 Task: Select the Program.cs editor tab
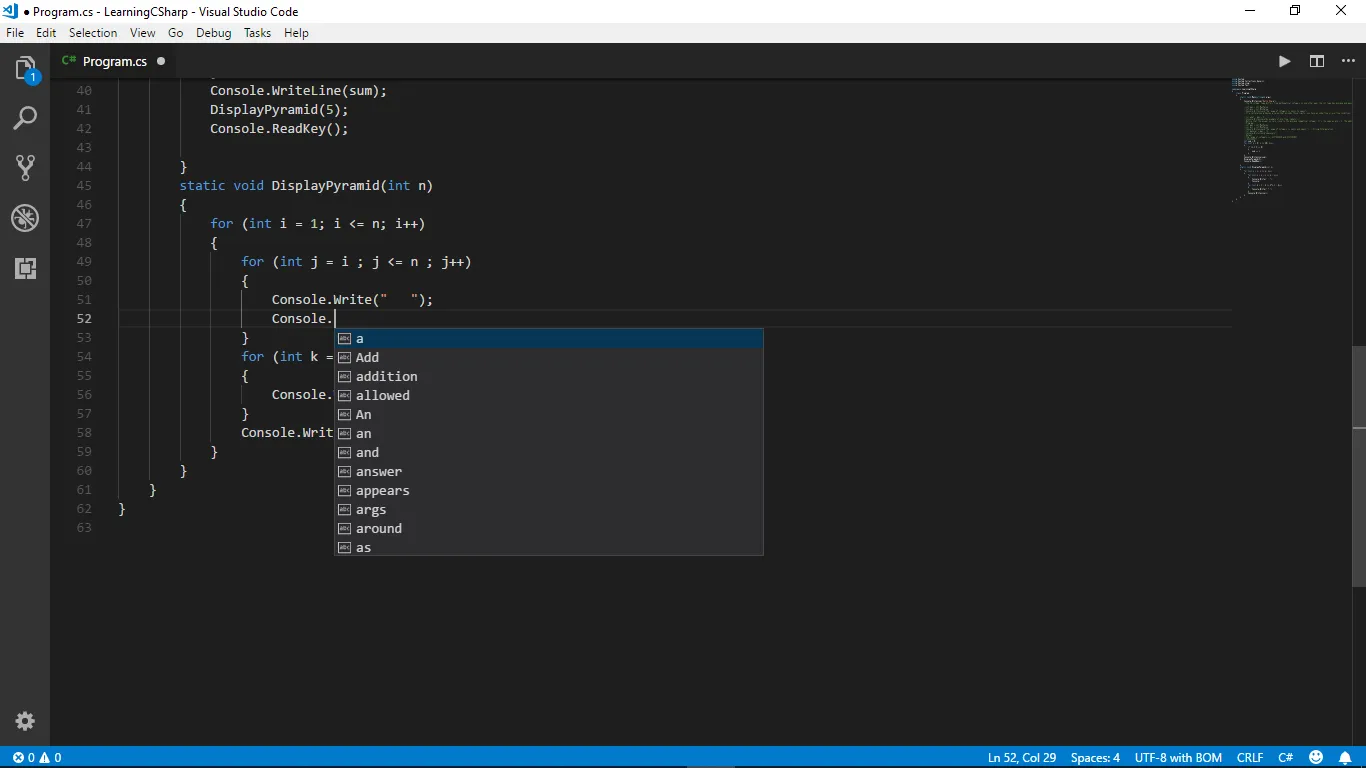[x=114, y=61]
